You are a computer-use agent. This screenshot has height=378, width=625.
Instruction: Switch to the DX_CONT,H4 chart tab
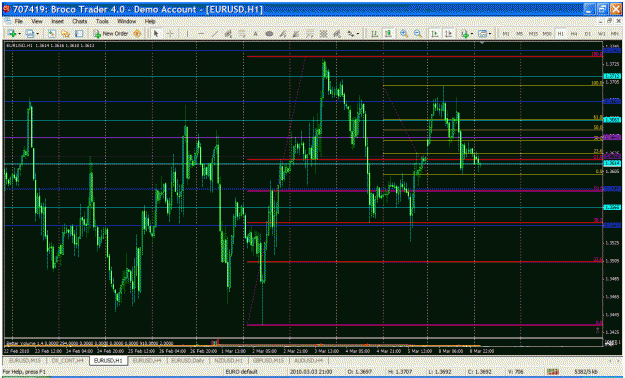[x=67, y=360]
